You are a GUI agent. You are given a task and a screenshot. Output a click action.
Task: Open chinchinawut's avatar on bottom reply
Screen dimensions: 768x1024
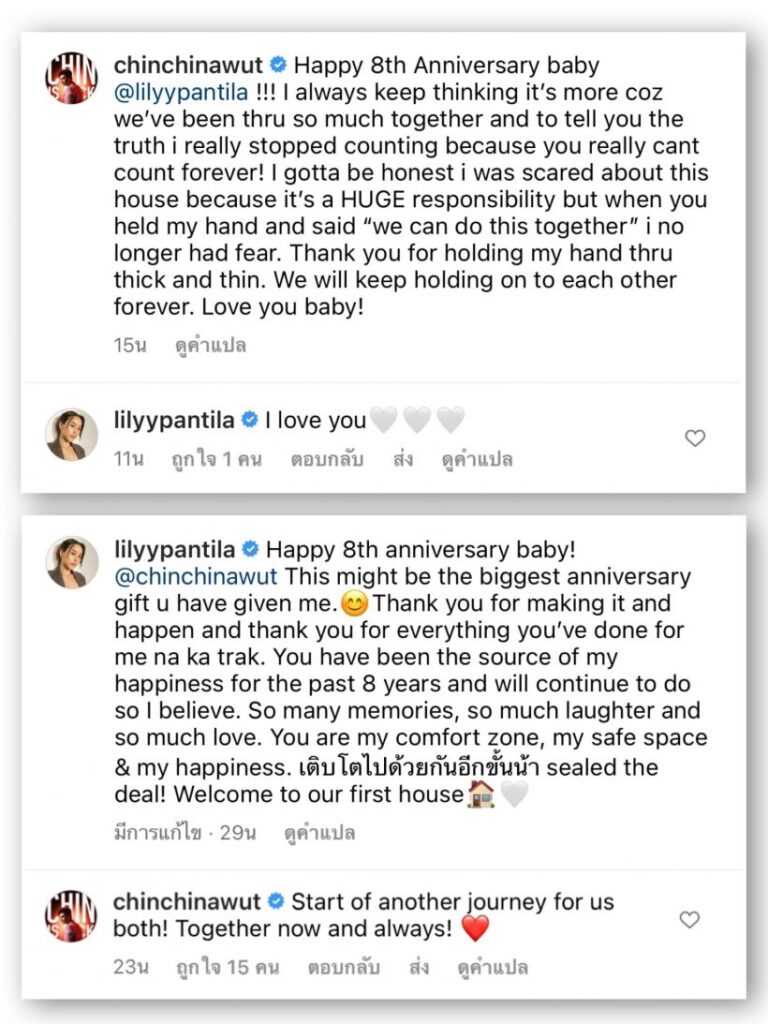click(x=71, y=915)
